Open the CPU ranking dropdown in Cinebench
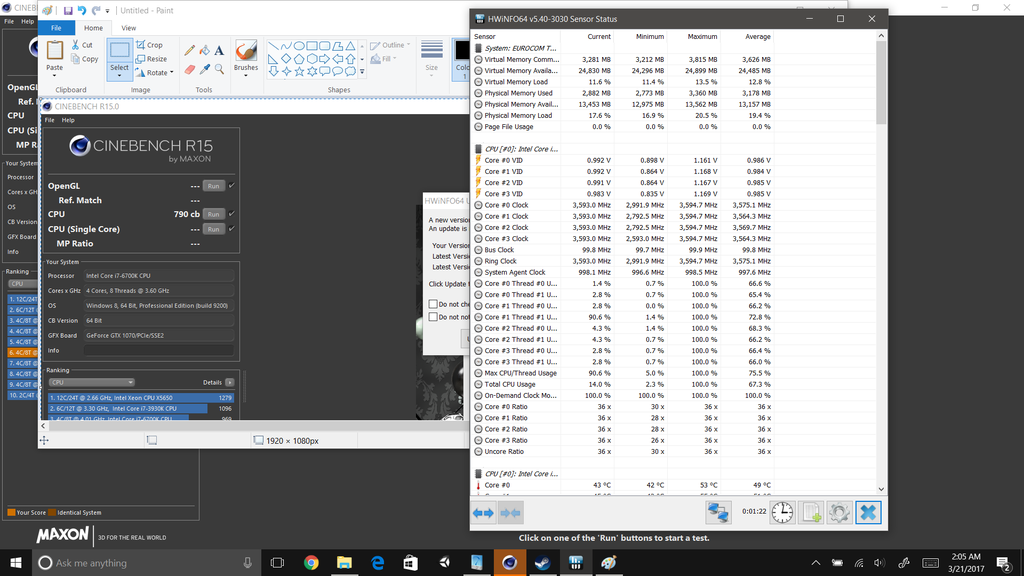 [x=91, y=383]
